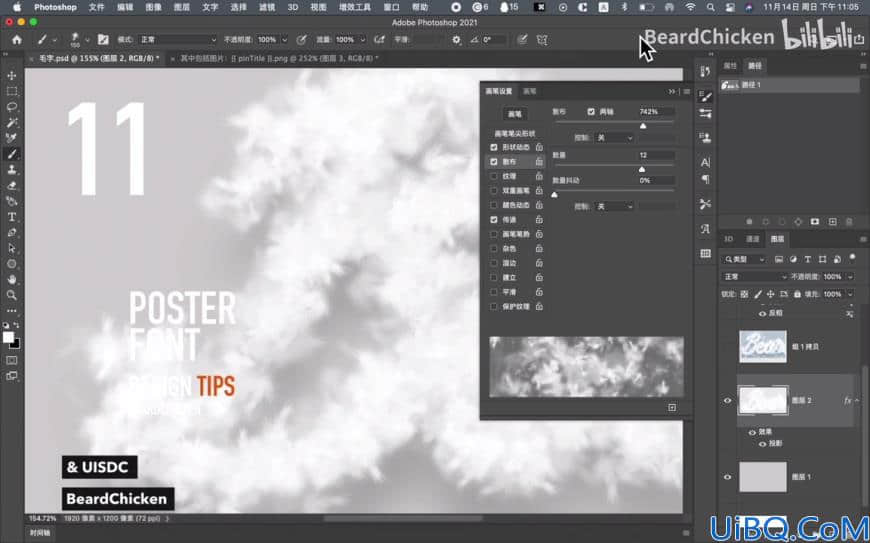
Task: Click the 数量 count slider handle
Action: click(x=642, y=169)
